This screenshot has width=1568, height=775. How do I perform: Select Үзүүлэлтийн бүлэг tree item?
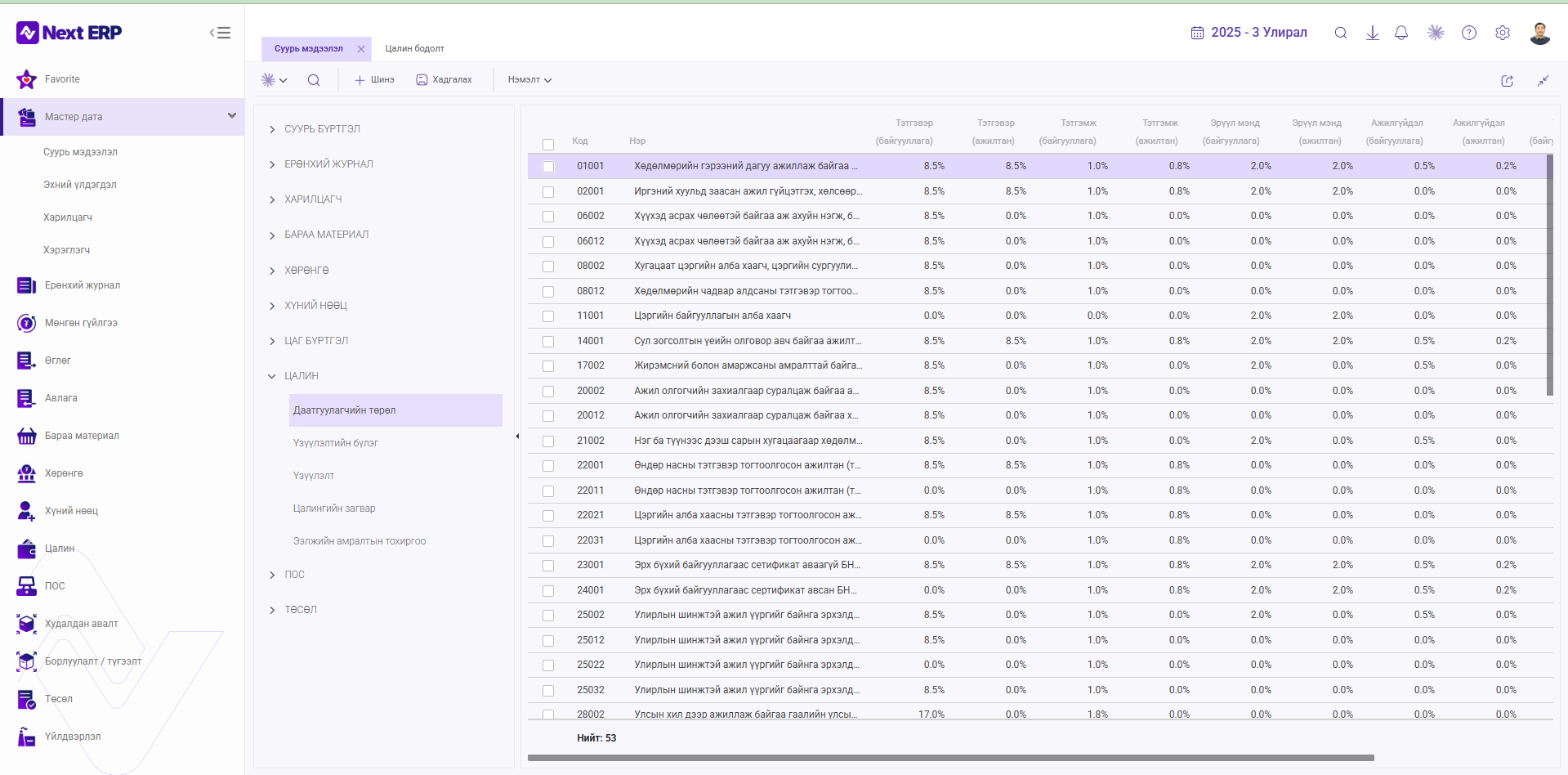coord(336,443)
